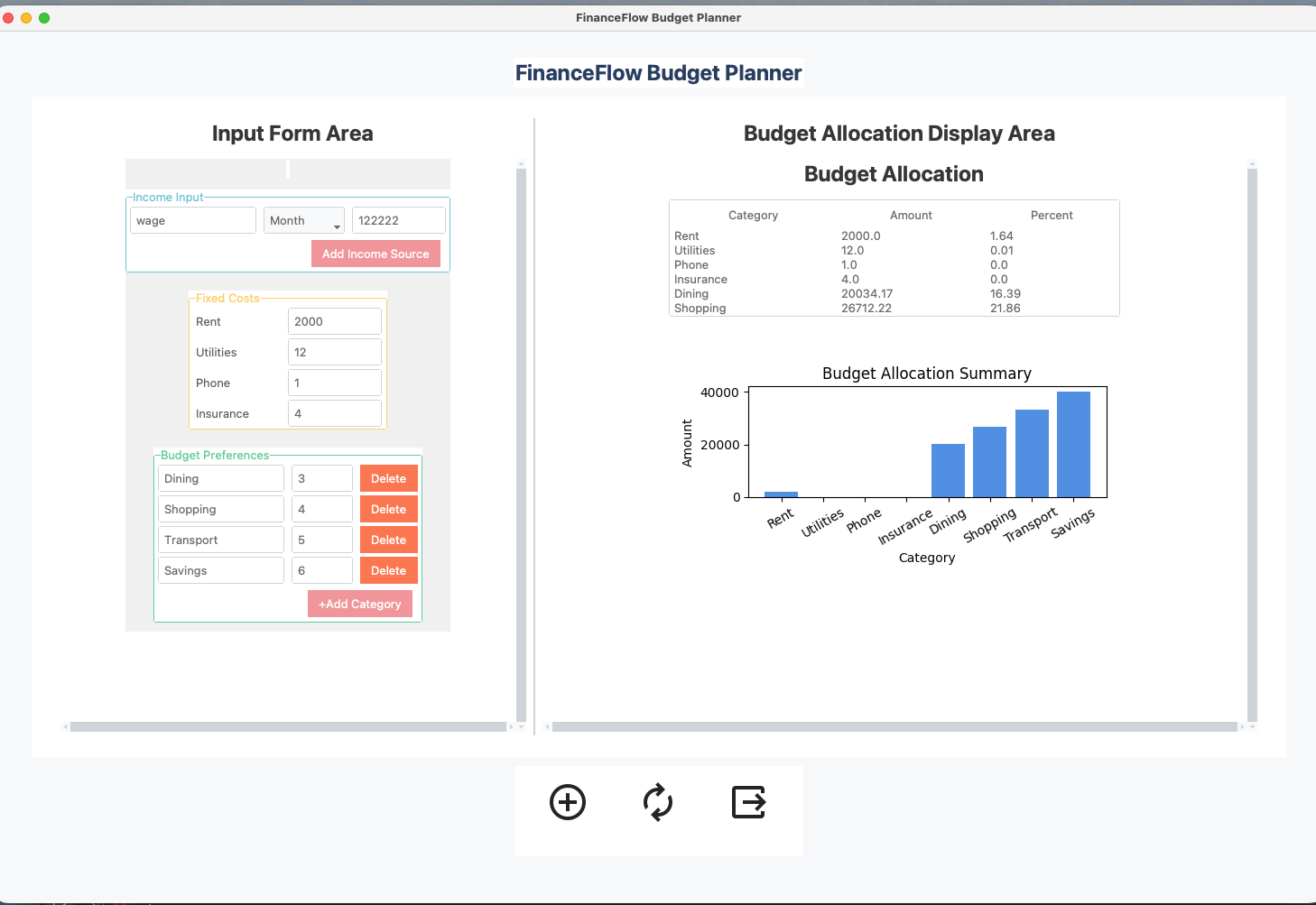
Task: Open the Month period dropdown
Action: [304, 220]
